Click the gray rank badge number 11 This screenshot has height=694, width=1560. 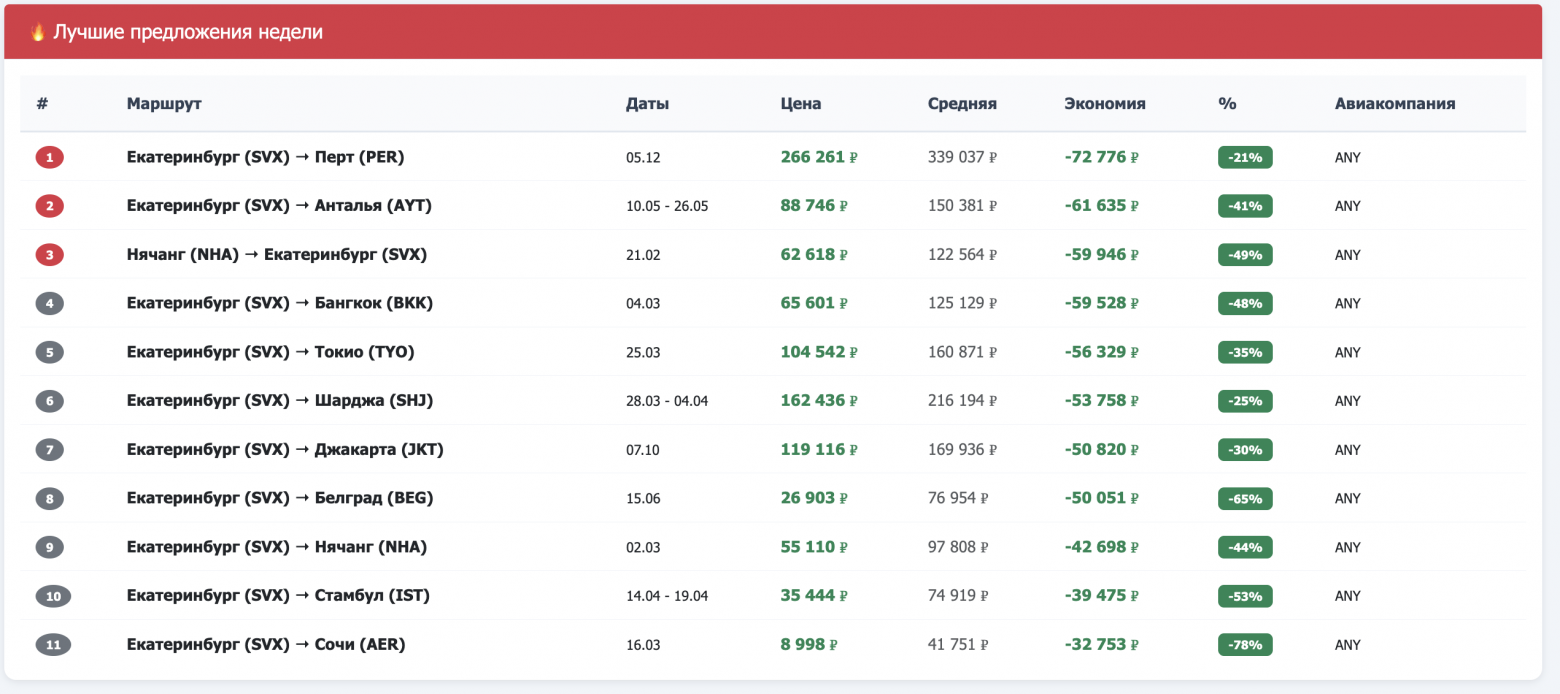coord(54,645)
